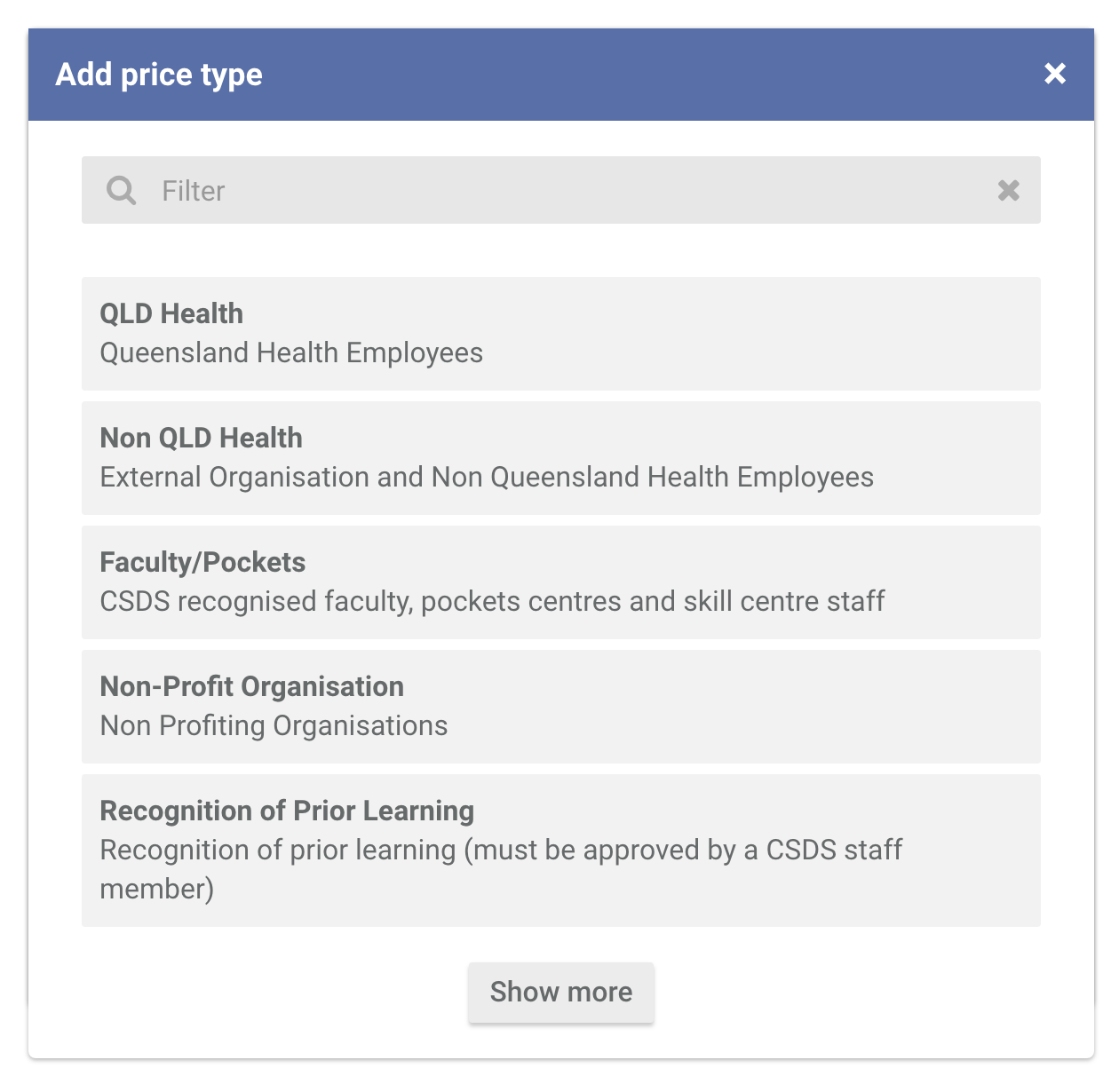Click the Filter placeholder text

[194, 191]
